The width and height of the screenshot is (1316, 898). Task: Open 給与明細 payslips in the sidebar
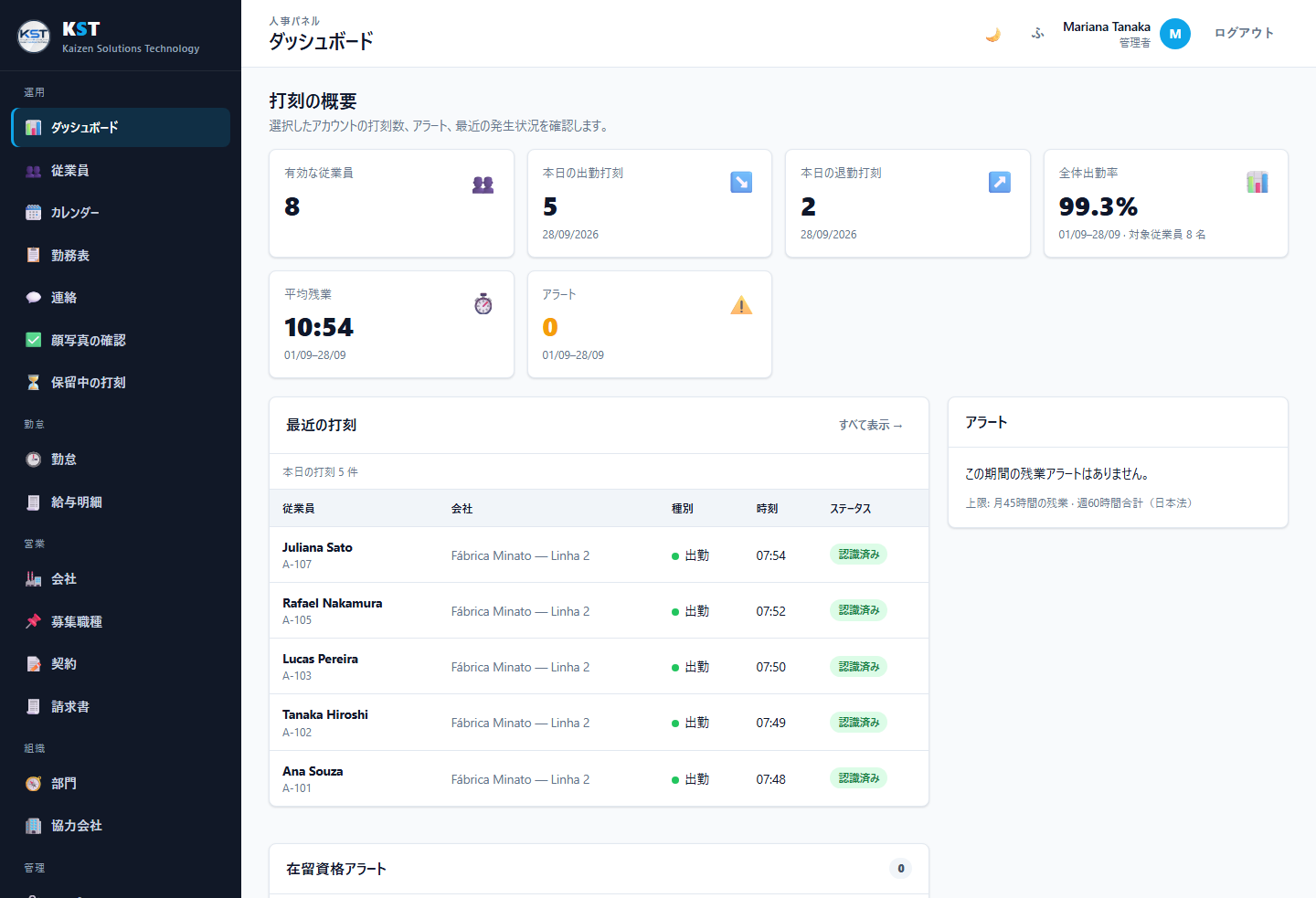pos(121,502)
